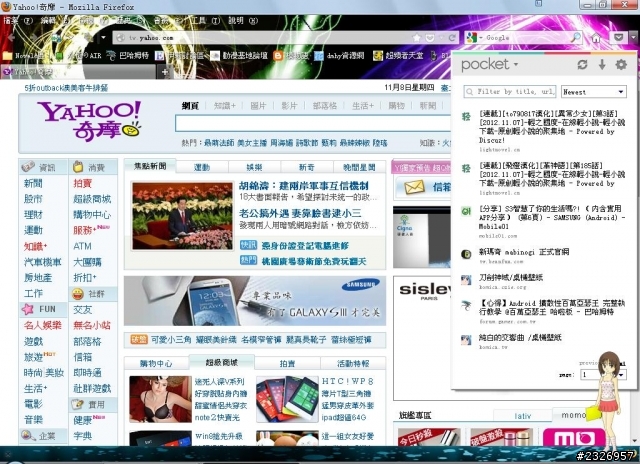Open headline 老公搞外遇 妻靠臉書逮小三
This screenshot has width=640, height=464.
[x=300, y=213]
